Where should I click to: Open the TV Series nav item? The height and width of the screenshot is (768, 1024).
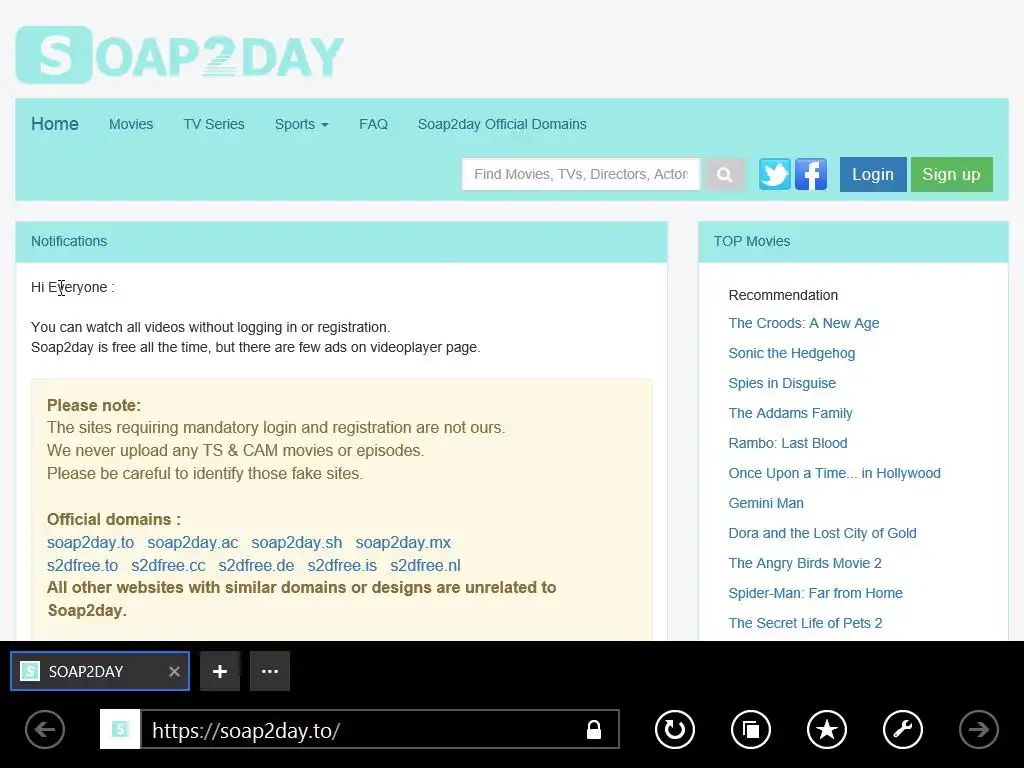(x=214, y=124)
